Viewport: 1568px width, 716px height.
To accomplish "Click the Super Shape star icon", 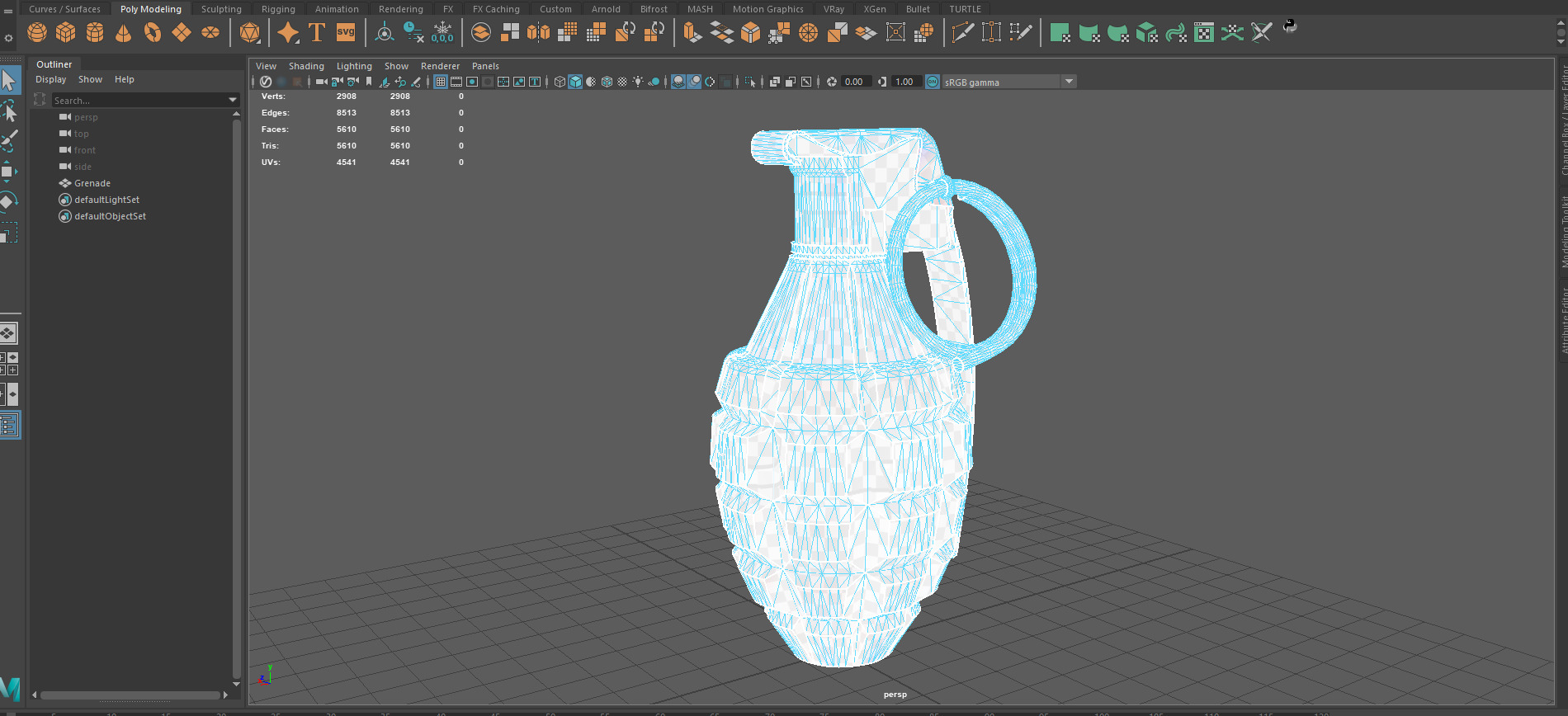I will coord(288,32).
